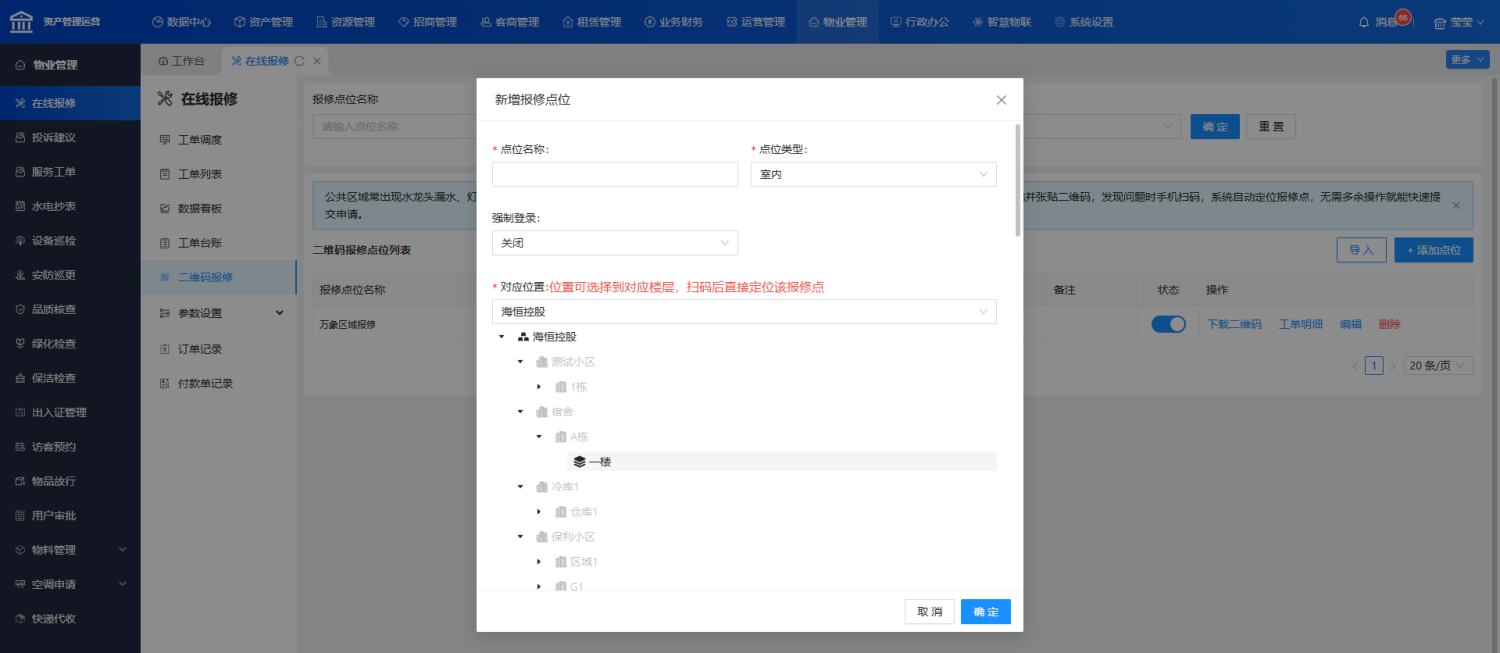Click the 数据看板 chart icon

click(165, 208)
